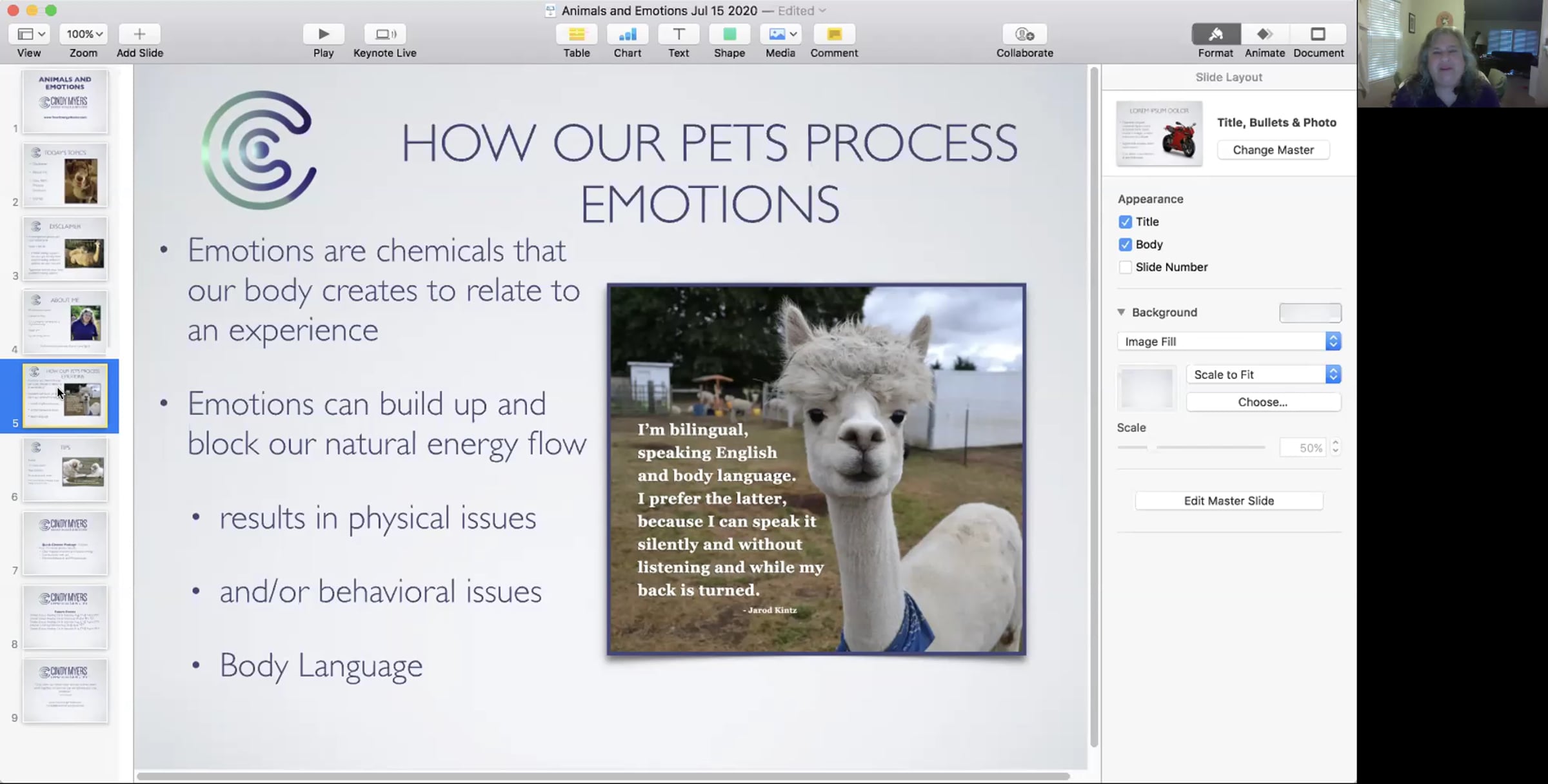The image size is (1548, 784).
Task: Uncheck the Title appearance checkbox
Action: click(x=1125, y=222)
